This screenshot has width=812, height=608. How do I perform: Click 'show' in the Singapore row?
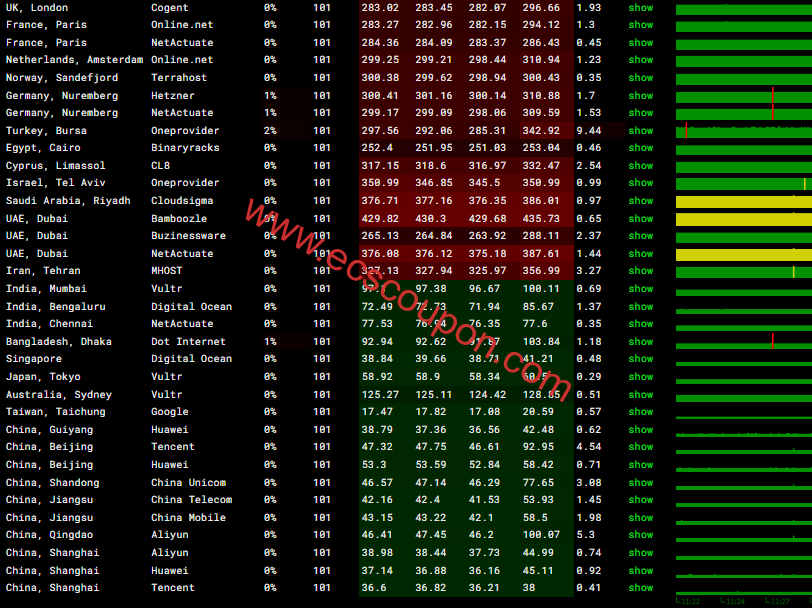click(x=641, y=359)
